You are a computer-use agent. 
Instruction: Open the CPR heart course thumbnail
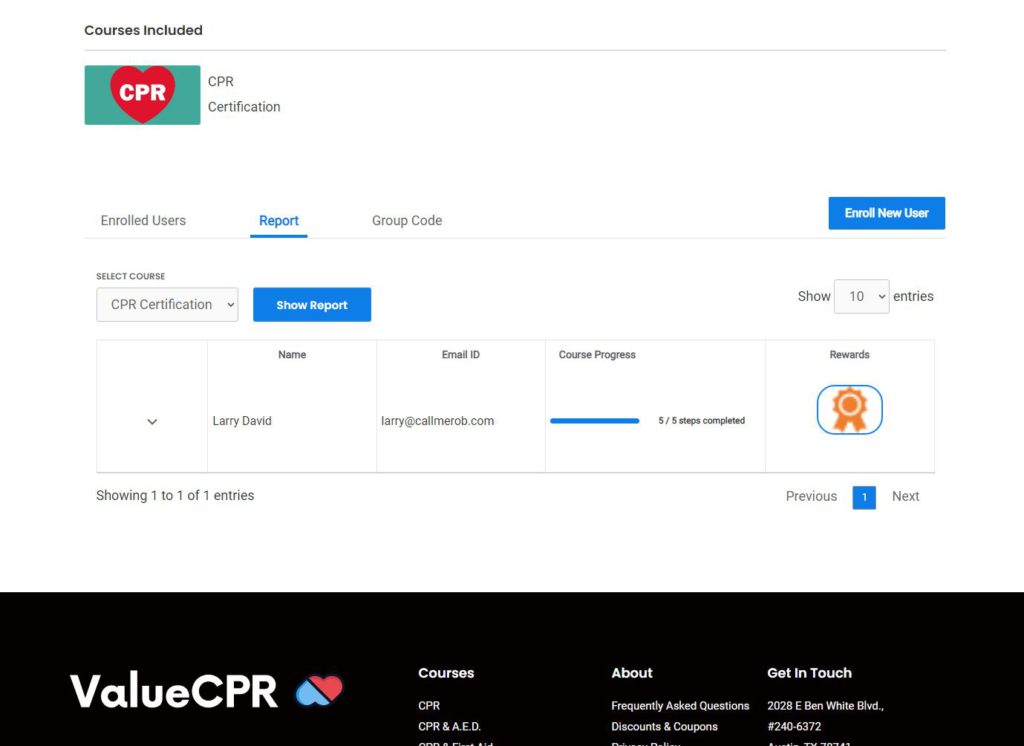[x=142, y=95]
